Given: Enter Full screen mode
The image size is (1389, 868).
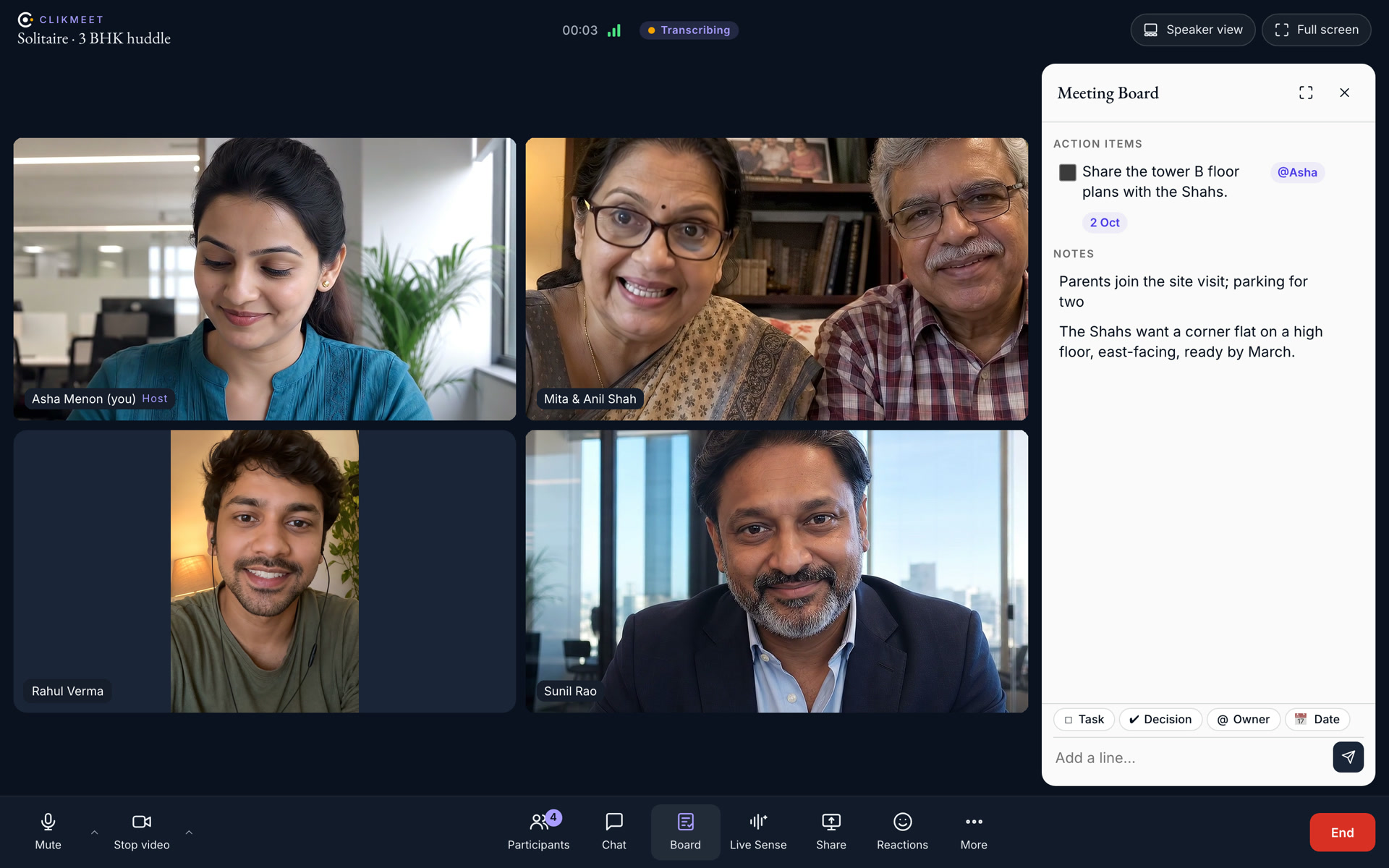Looking at the screenshot, I should pos(1316,30).
